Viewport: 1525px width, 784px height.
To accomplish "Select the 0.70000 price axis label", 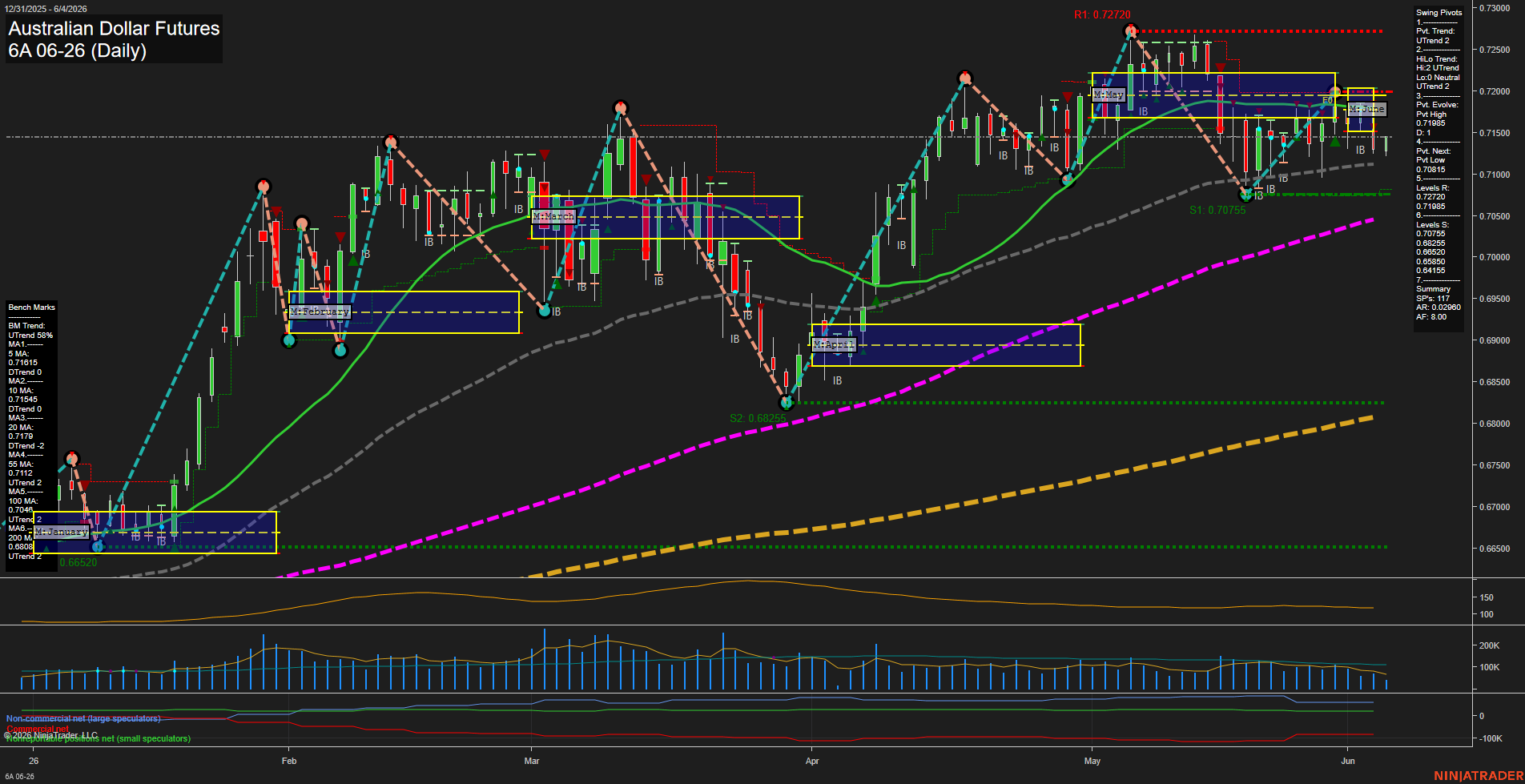I will 1495,258.
